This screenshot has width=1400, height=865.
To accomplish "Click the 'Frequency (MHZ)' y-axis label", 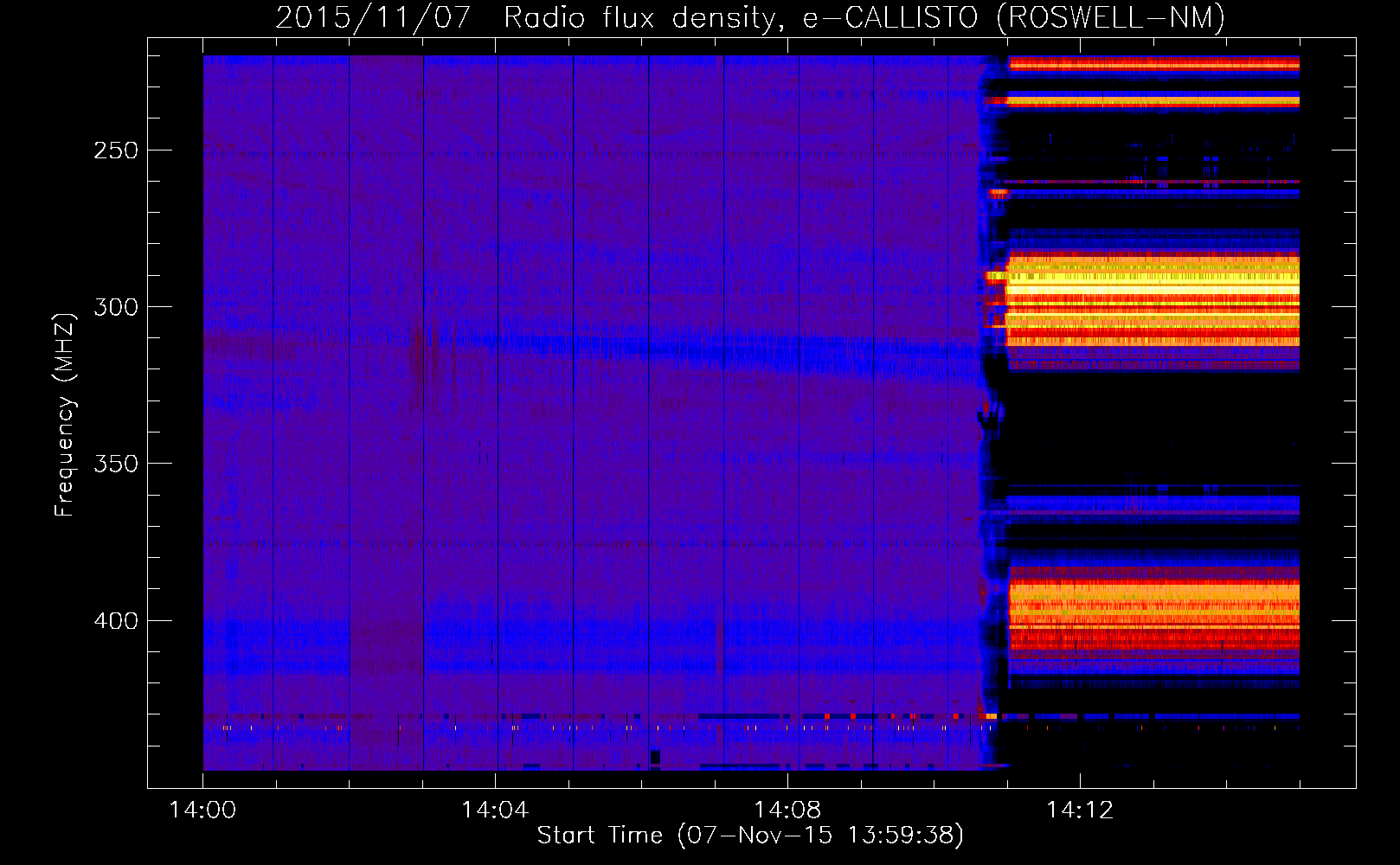I will (x=65, y=414).
